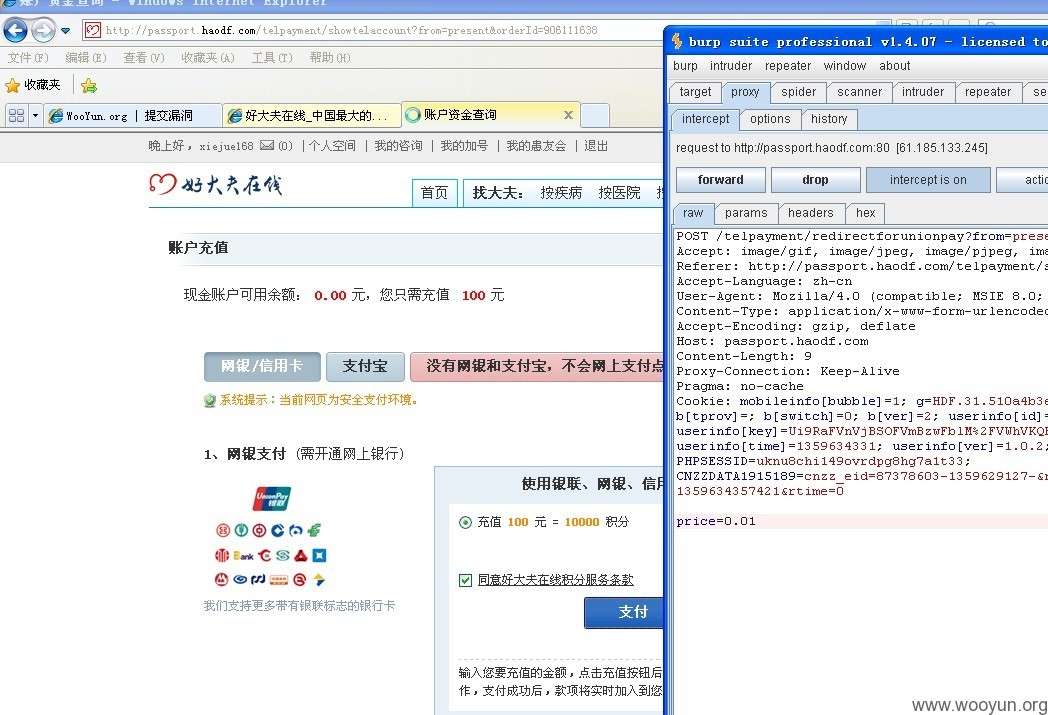Open the 收藏夹(A) menu

(208, 58)
